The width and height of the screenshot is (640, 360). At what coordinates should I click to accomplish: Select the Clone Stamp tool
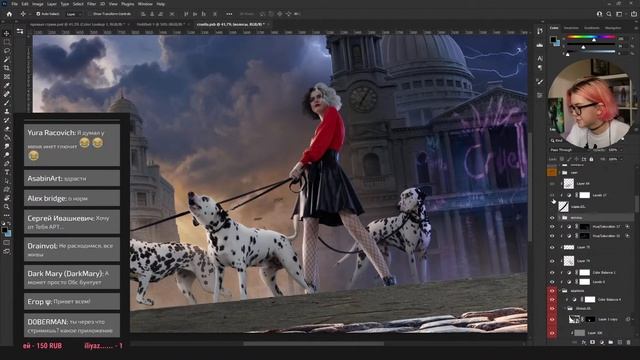tap(7, 111)
